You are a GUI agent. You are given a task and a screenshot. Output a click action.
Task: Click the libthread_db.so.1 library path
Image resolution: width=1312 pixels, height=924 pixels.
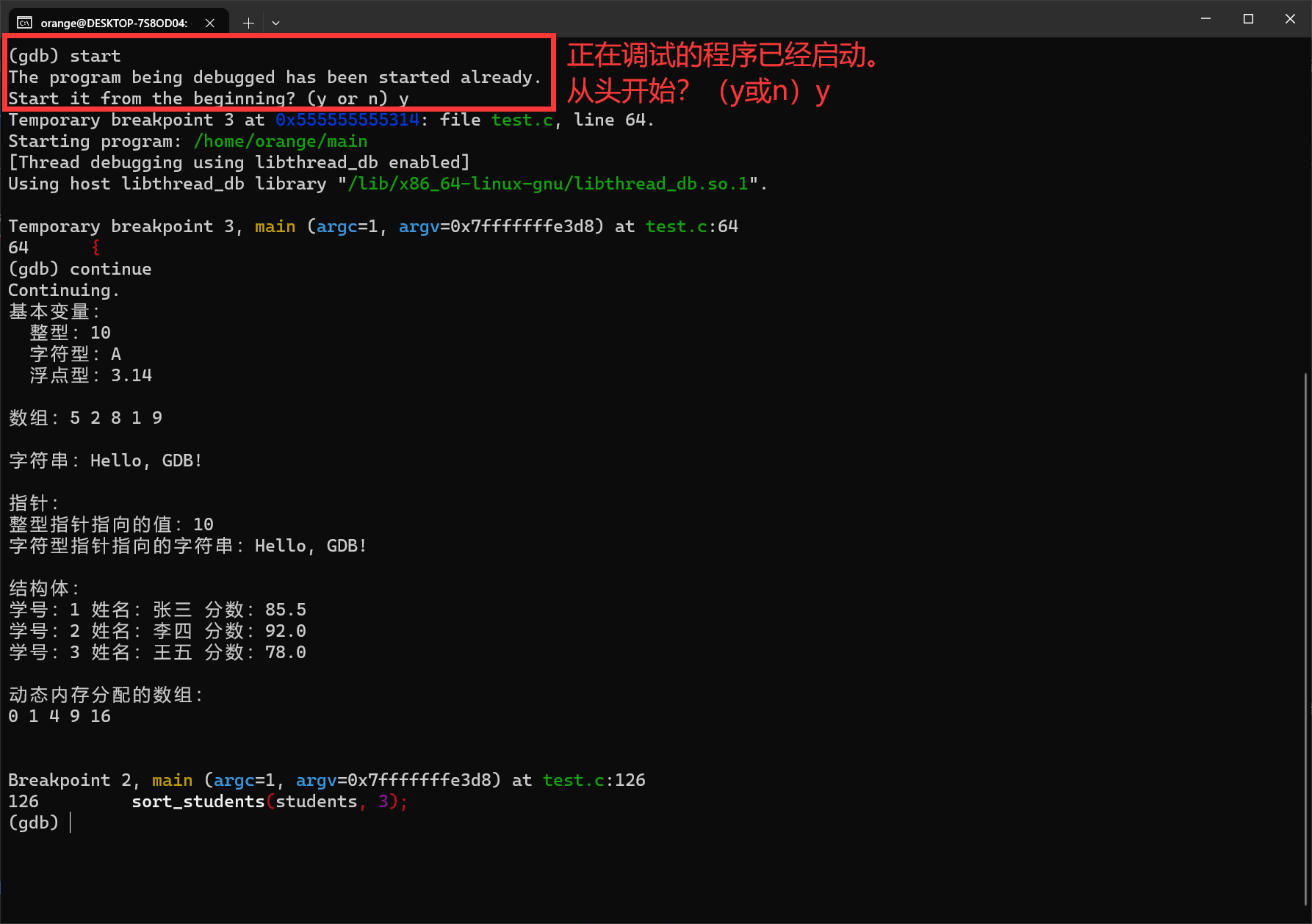click(x=548, y=184)
